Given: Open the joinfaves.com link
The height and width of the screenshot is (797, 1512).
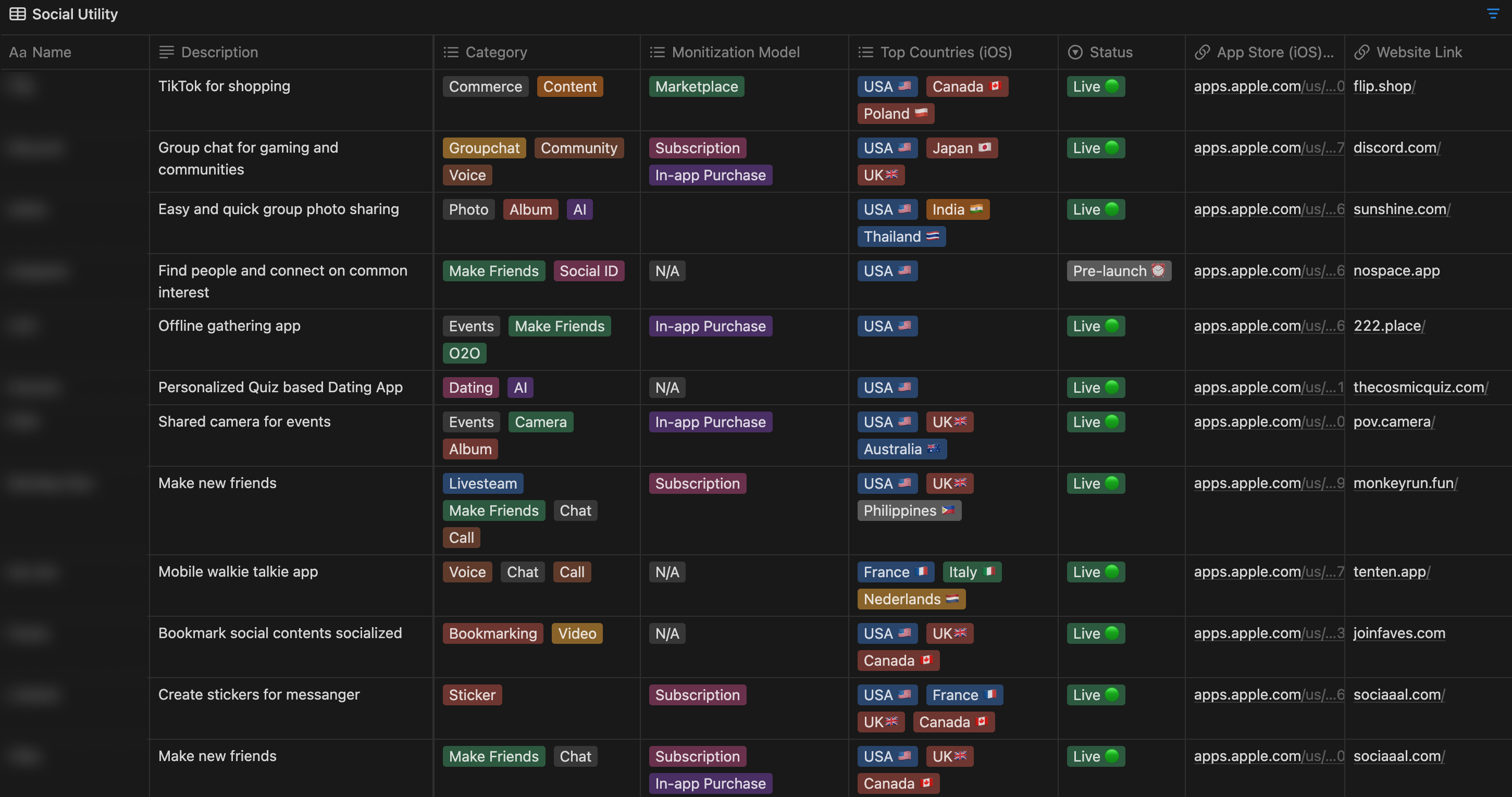Looking at the screenshot, I should [1399, 633].
